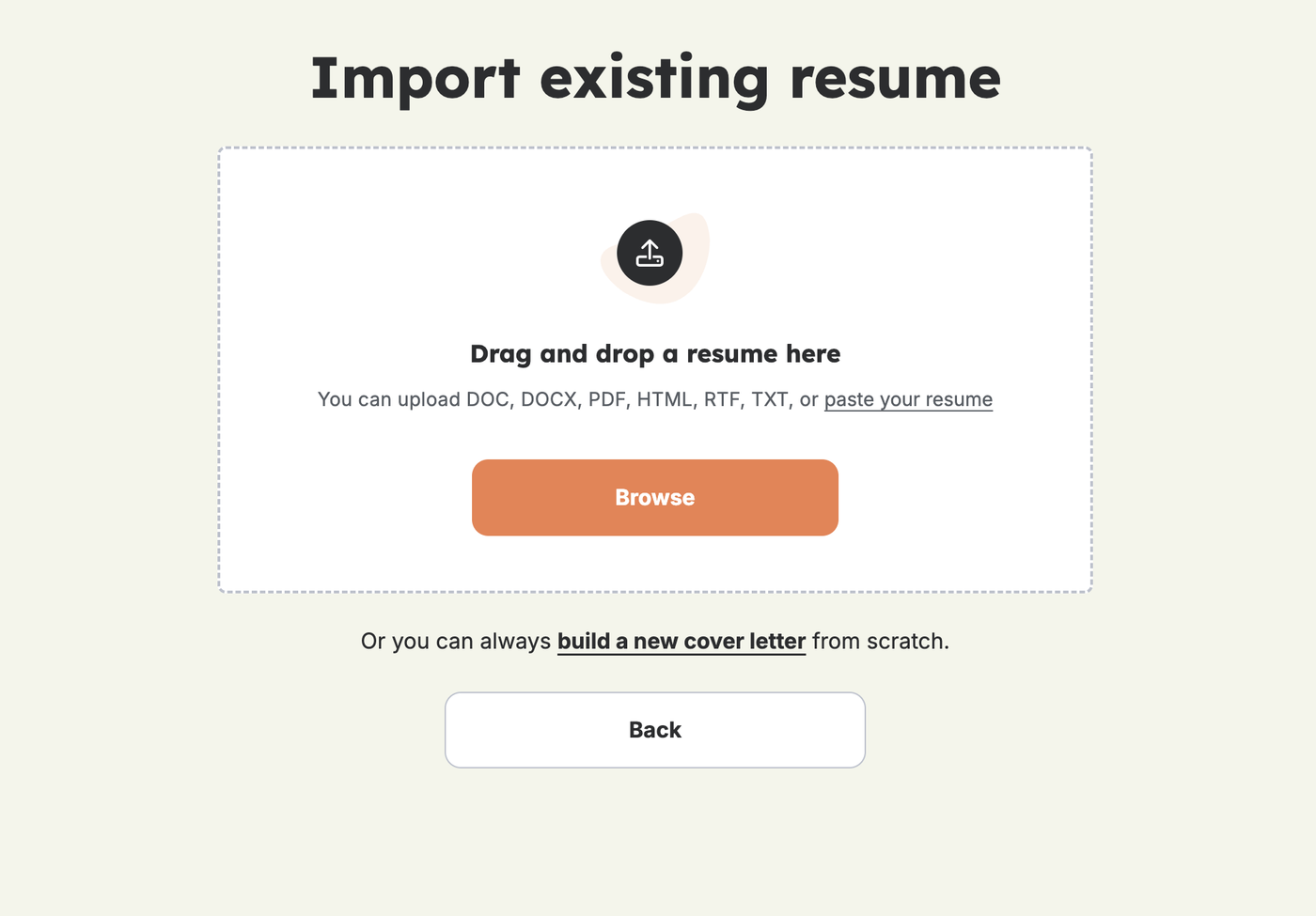The height and width of the screenshot is (916, 1316).
Task: Start a cover letter from scratch link
Action: tap(681, 641)
